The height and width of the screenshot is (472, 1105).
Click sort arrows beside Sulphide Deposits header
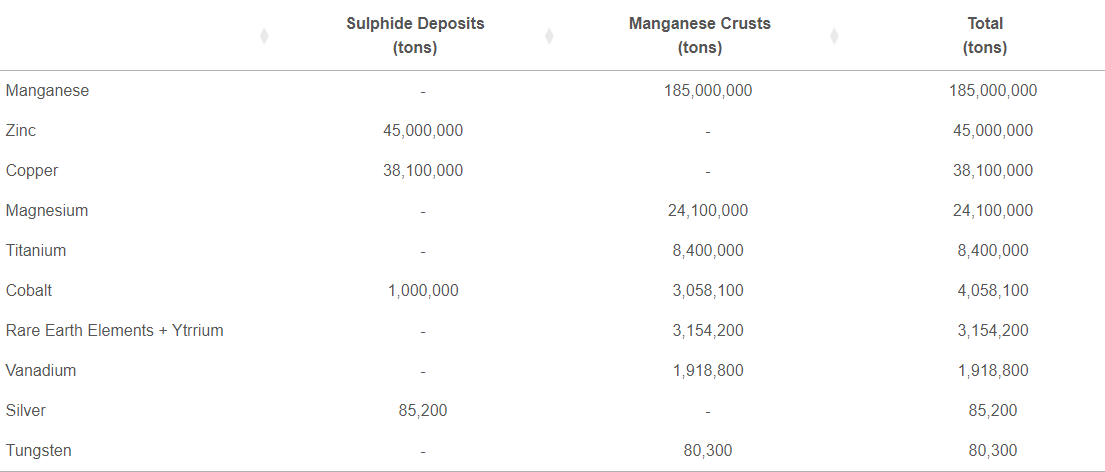(550, 36)
